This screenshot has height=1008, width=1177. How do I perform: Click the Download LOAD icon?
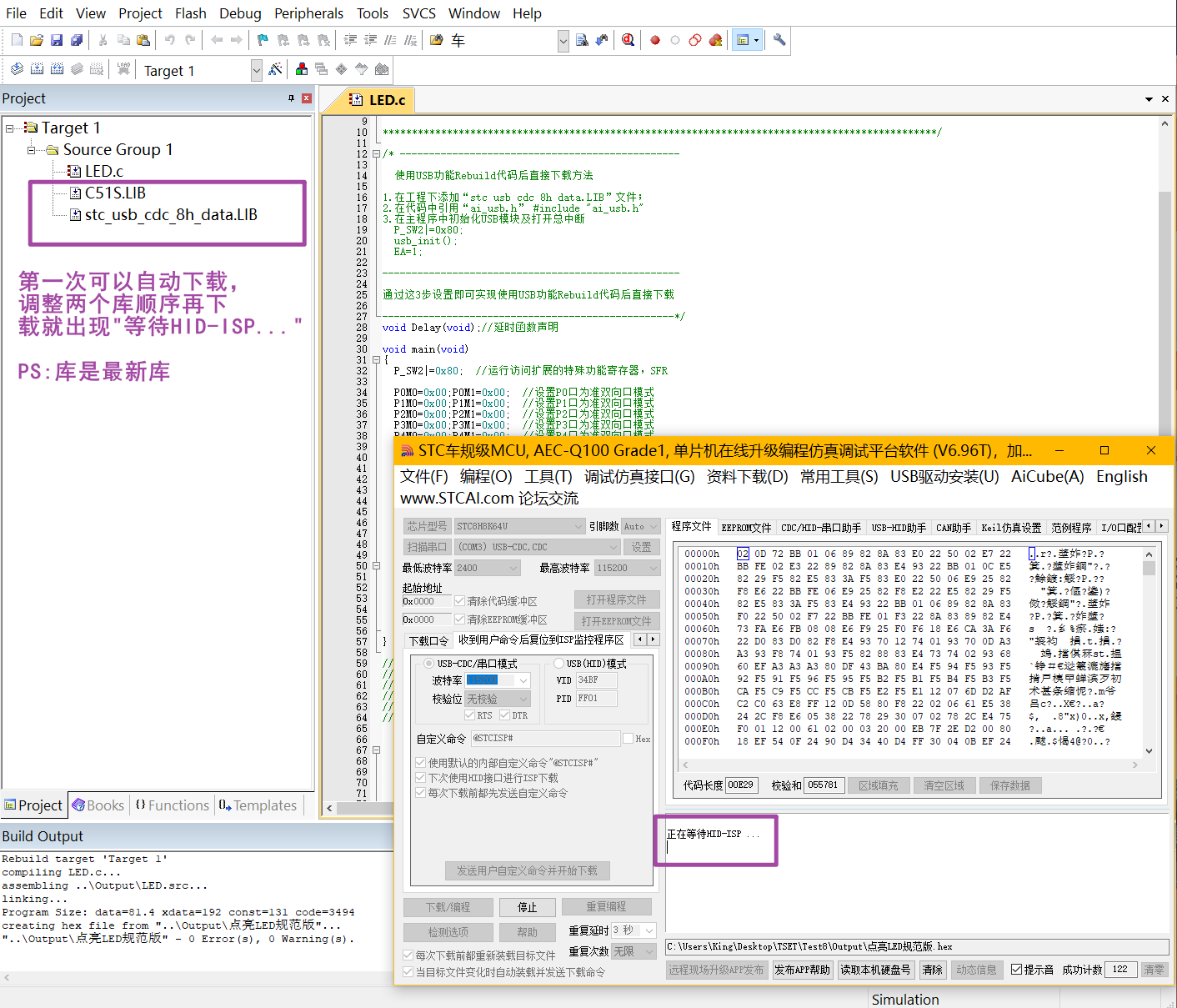tap(123, 69)
